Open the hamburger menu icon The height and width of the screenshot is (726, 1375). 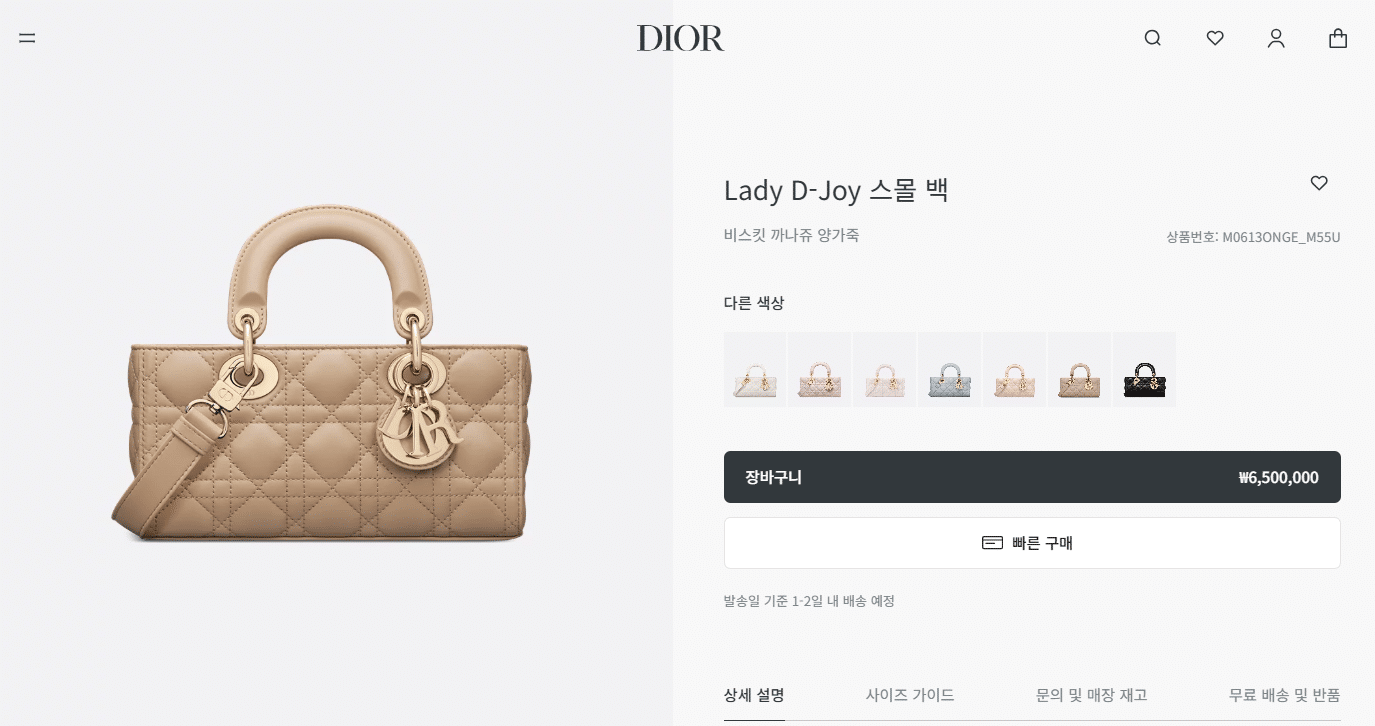pyautogui.click(x=27, y=38)
